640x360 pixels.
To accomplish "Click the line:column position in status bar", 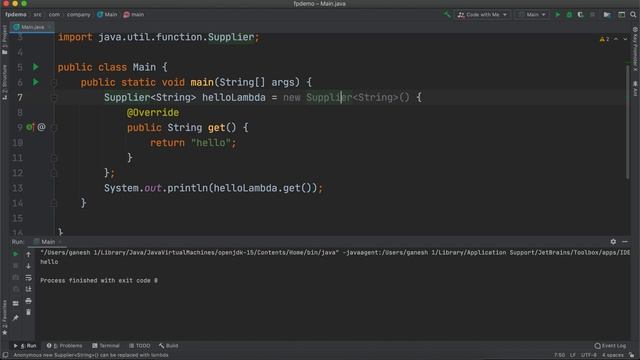I will pyautogui.click(x=559, y=355).
